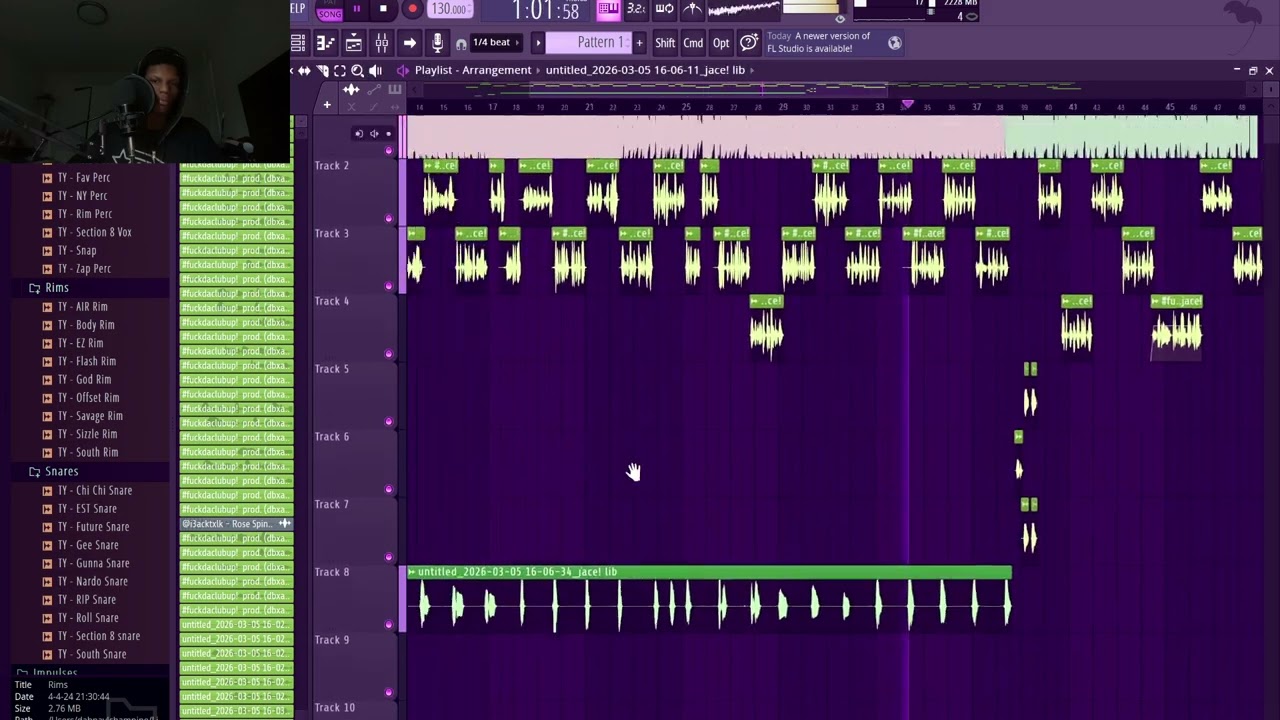
Task: Select the playlist paint/slice tool icon
Action: (322, 71)
